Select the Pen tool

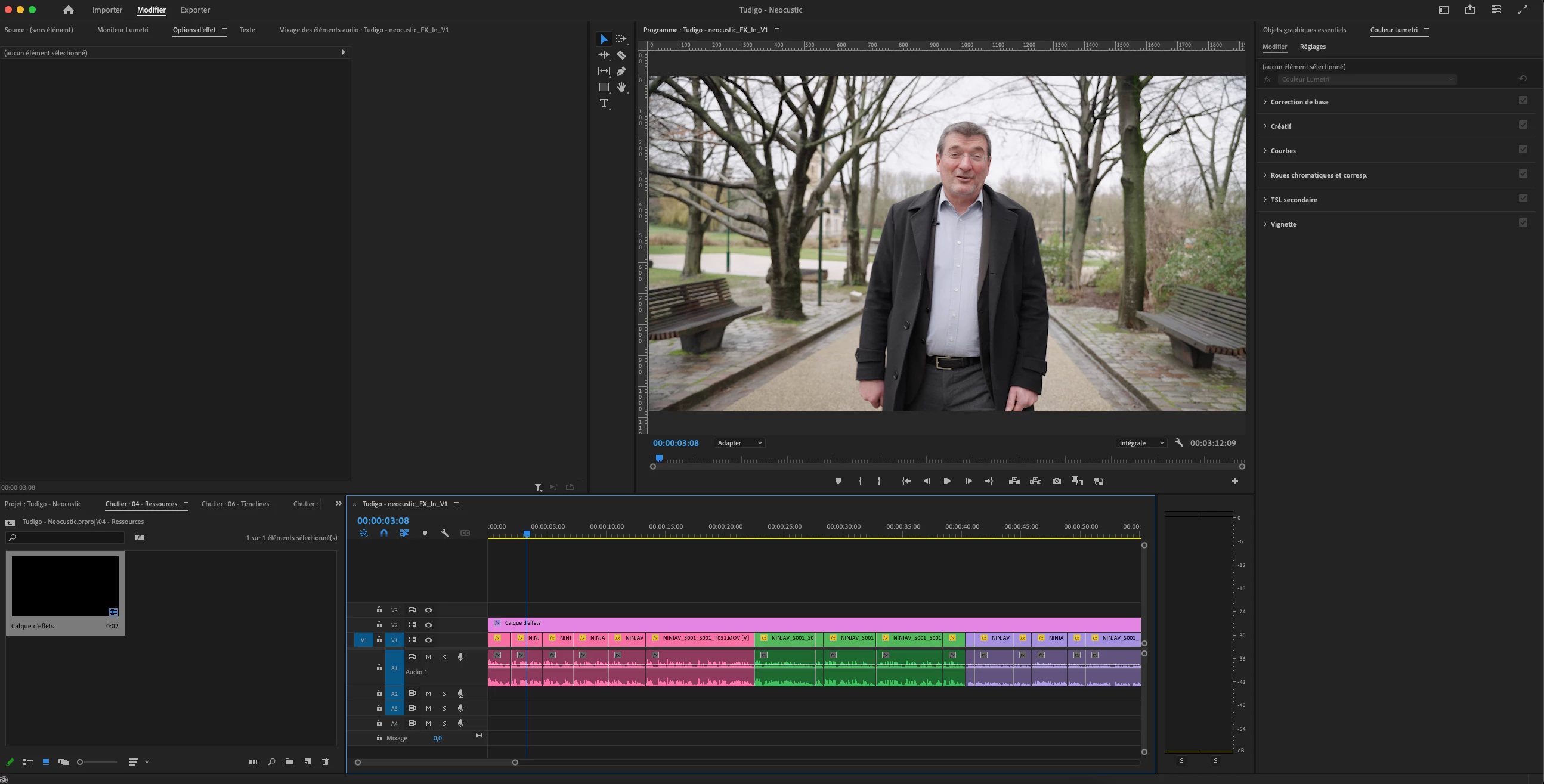point(621,72)
